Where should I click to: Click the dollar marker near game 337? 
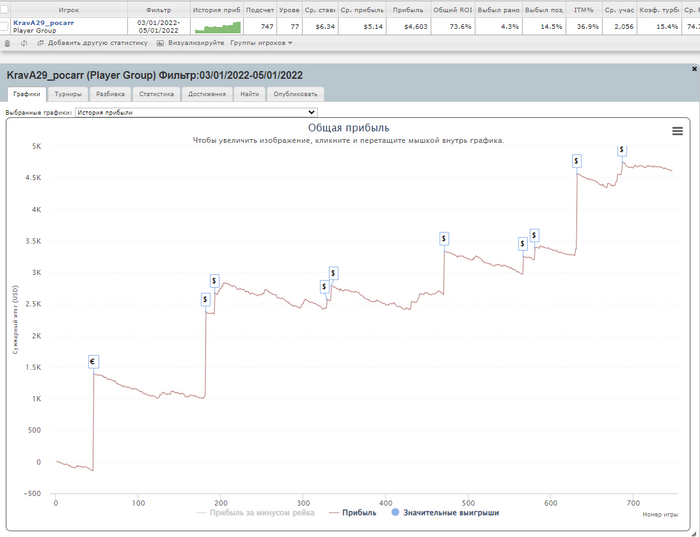pyautogui.click(x=333, y=273)
